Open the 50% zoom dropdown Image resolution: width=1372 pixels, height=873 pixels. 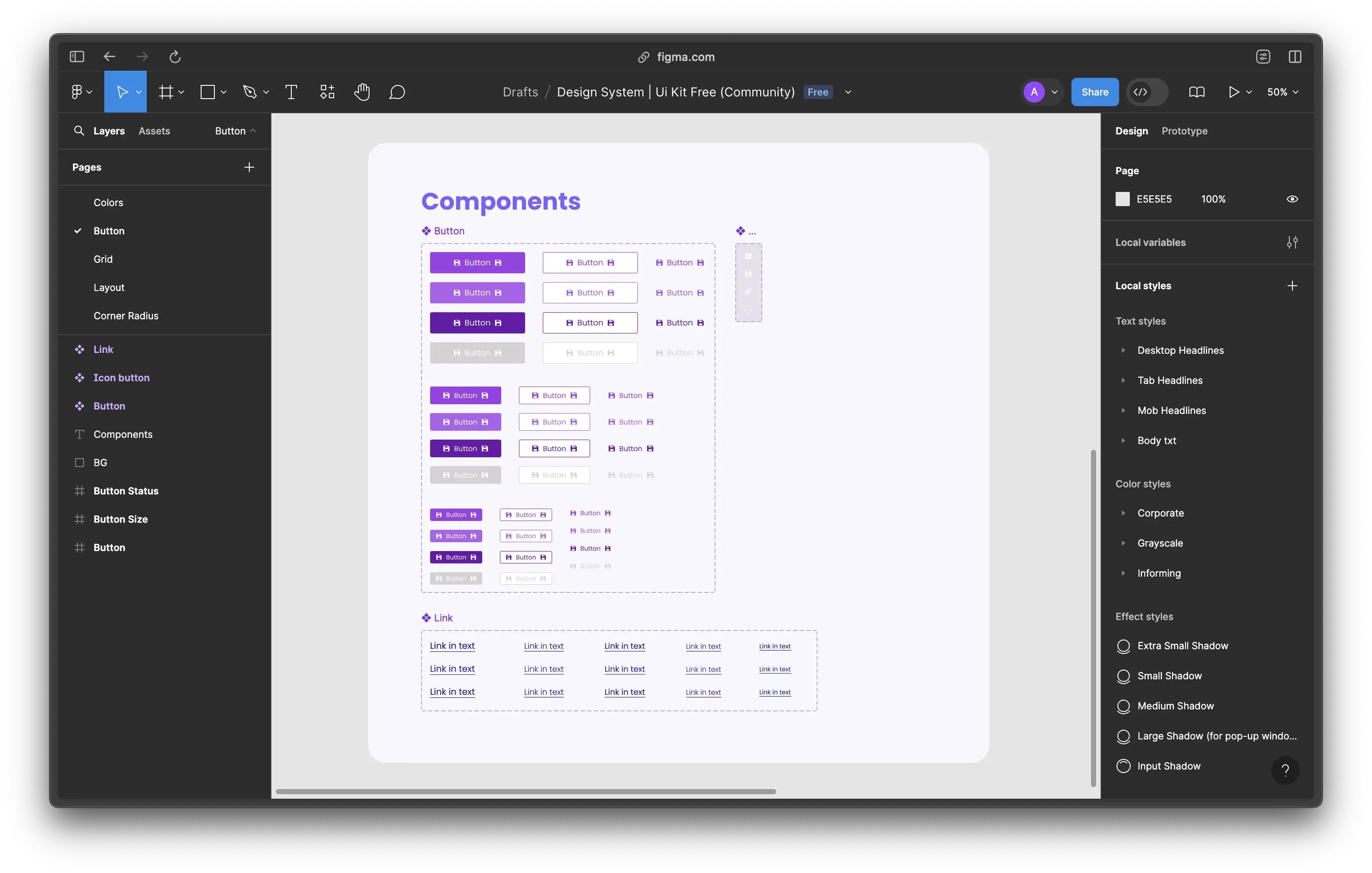[1282, 92]
